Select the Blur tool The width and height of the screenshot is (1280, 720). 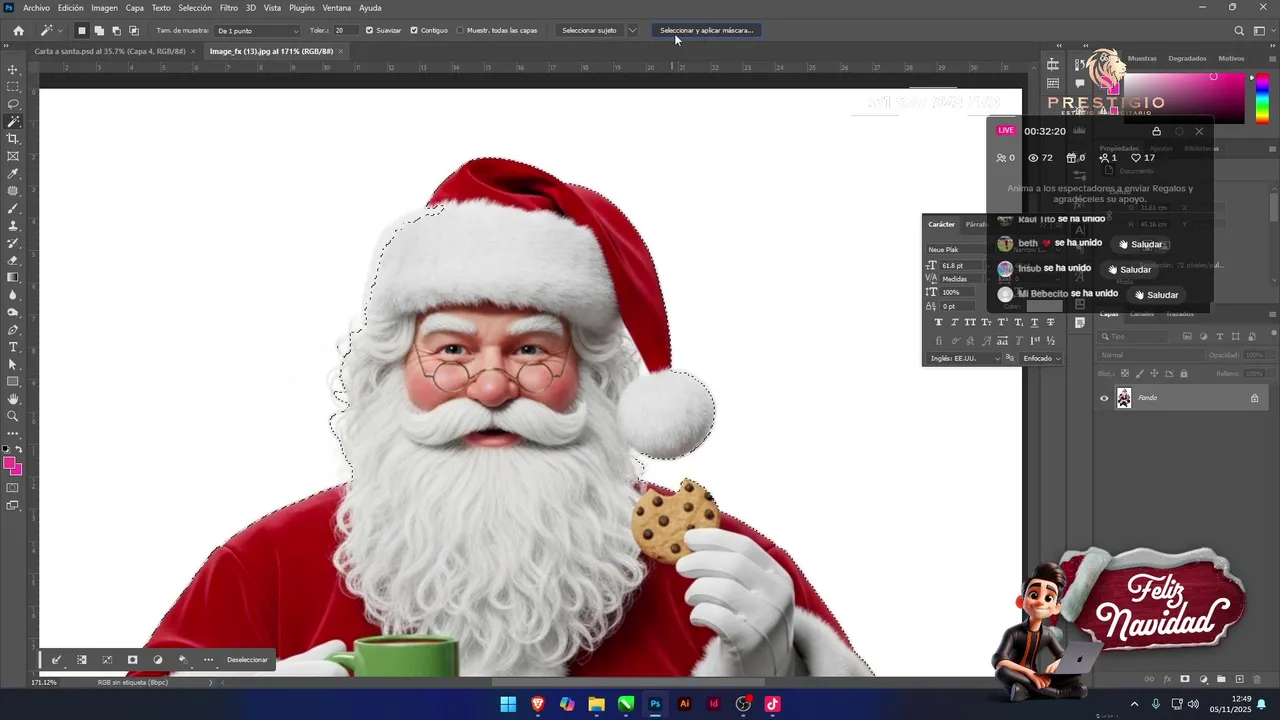(x=13, y=295)
